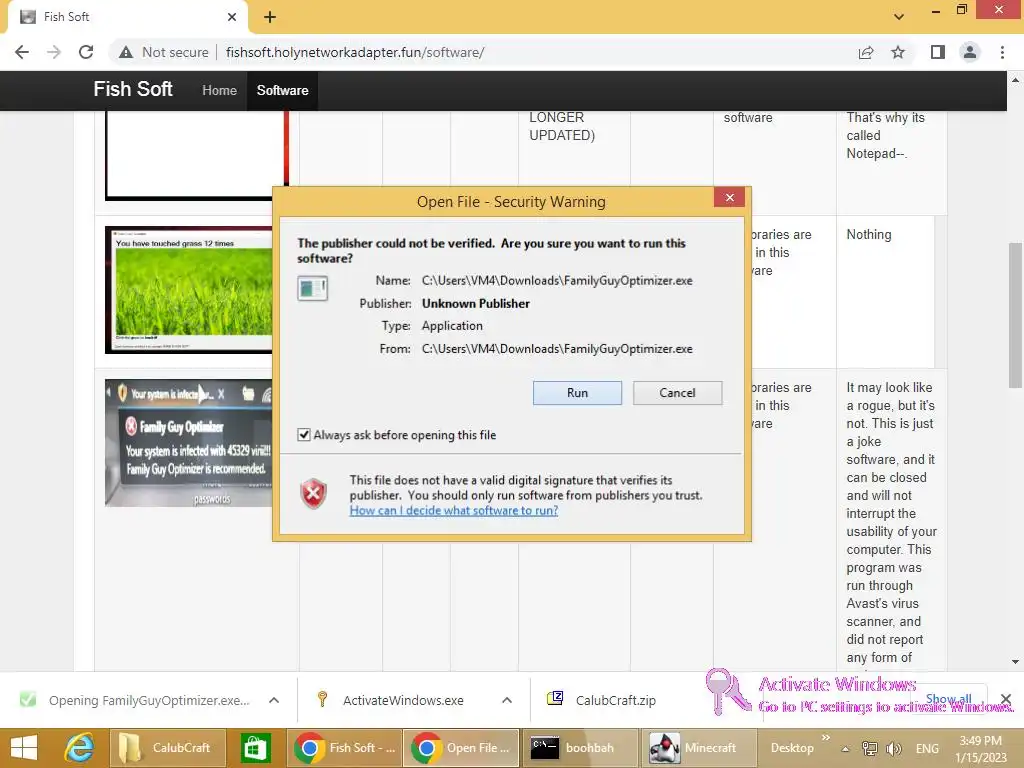1024x768 pixels.
Task: Uncheck Always ask before opening this file
Action: tap(304, 435)
